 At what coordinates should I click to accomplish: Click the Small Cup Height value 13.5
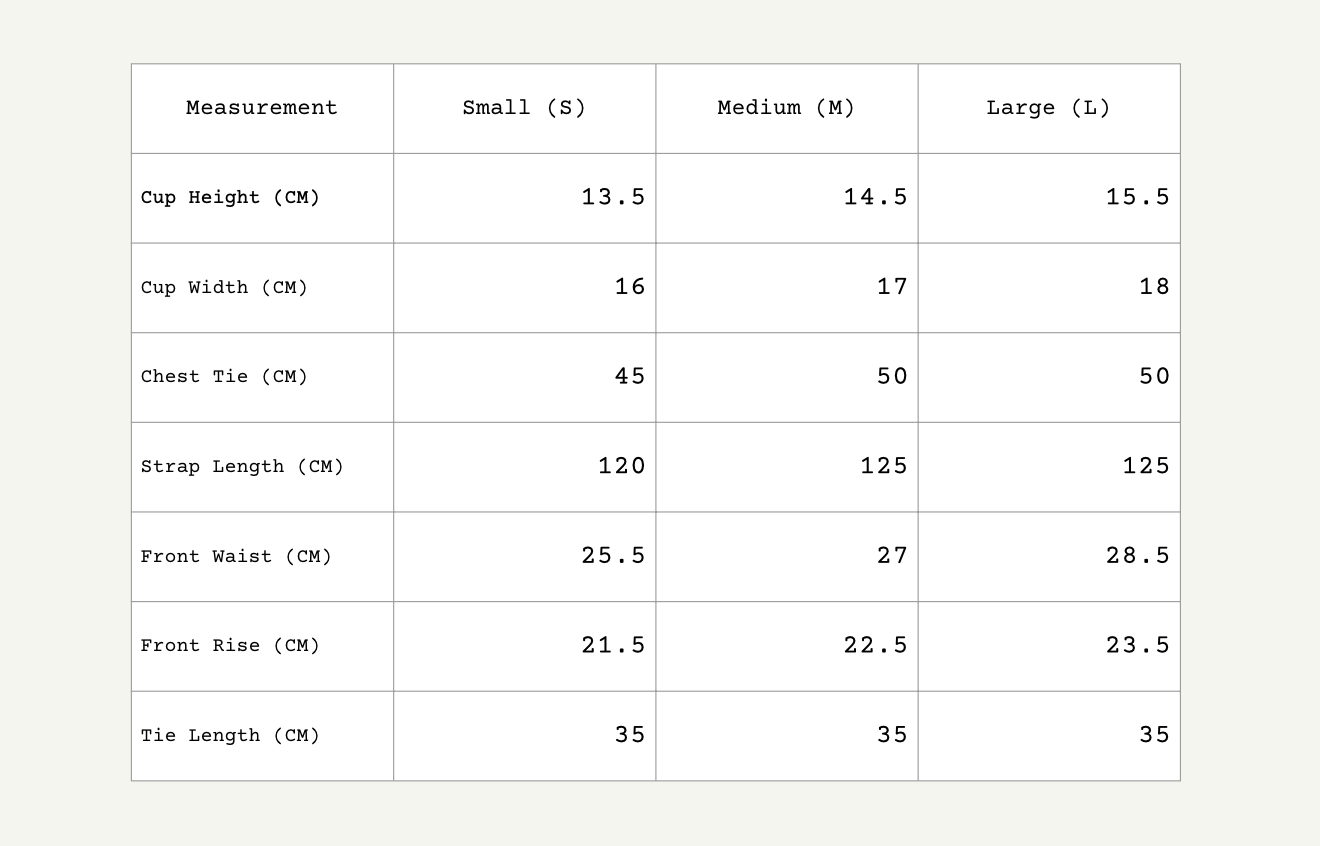pyautogui.click(x=613, y=197)
